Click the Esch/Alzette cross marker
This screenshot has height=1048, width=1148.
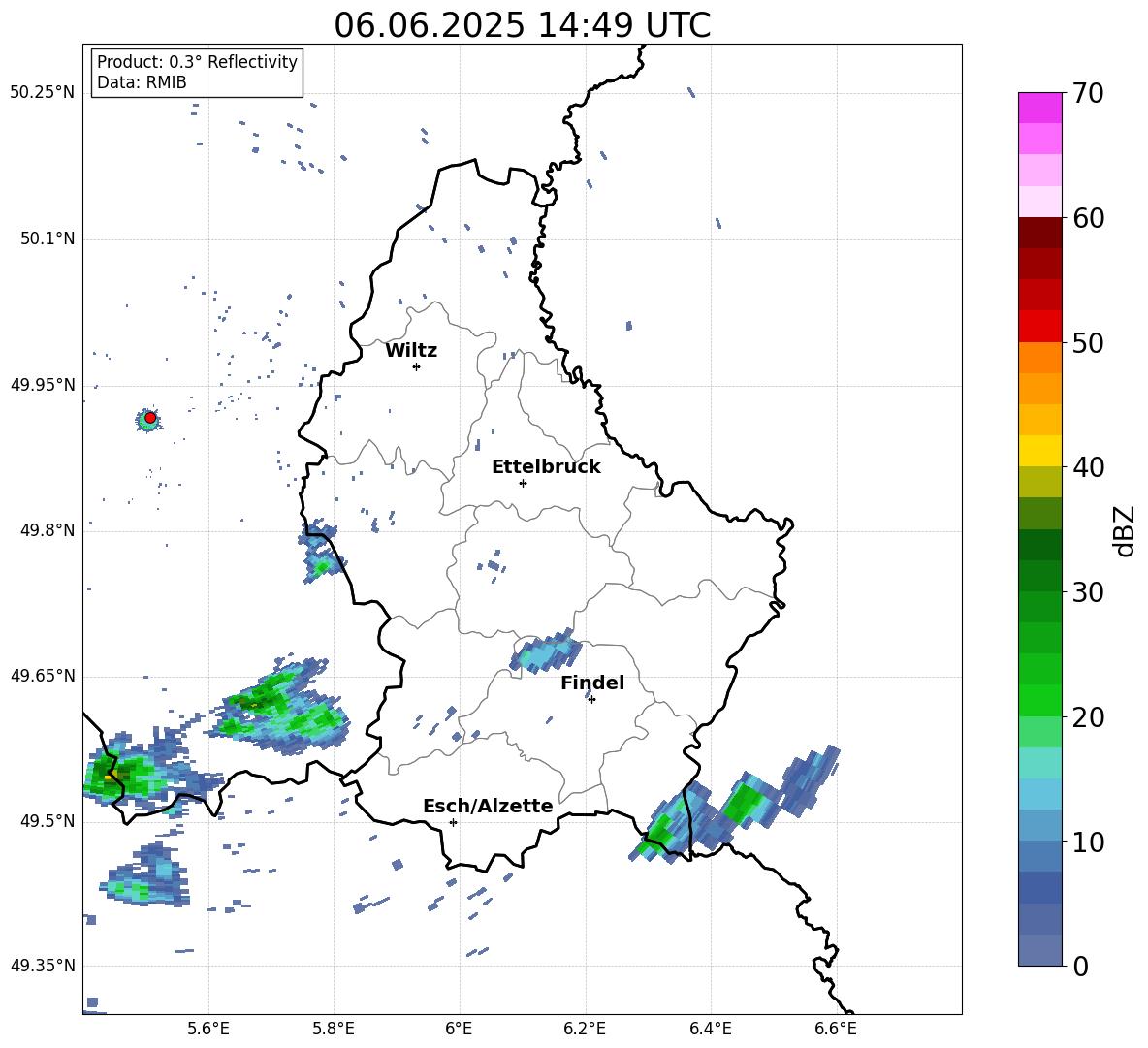click(453, 822)
